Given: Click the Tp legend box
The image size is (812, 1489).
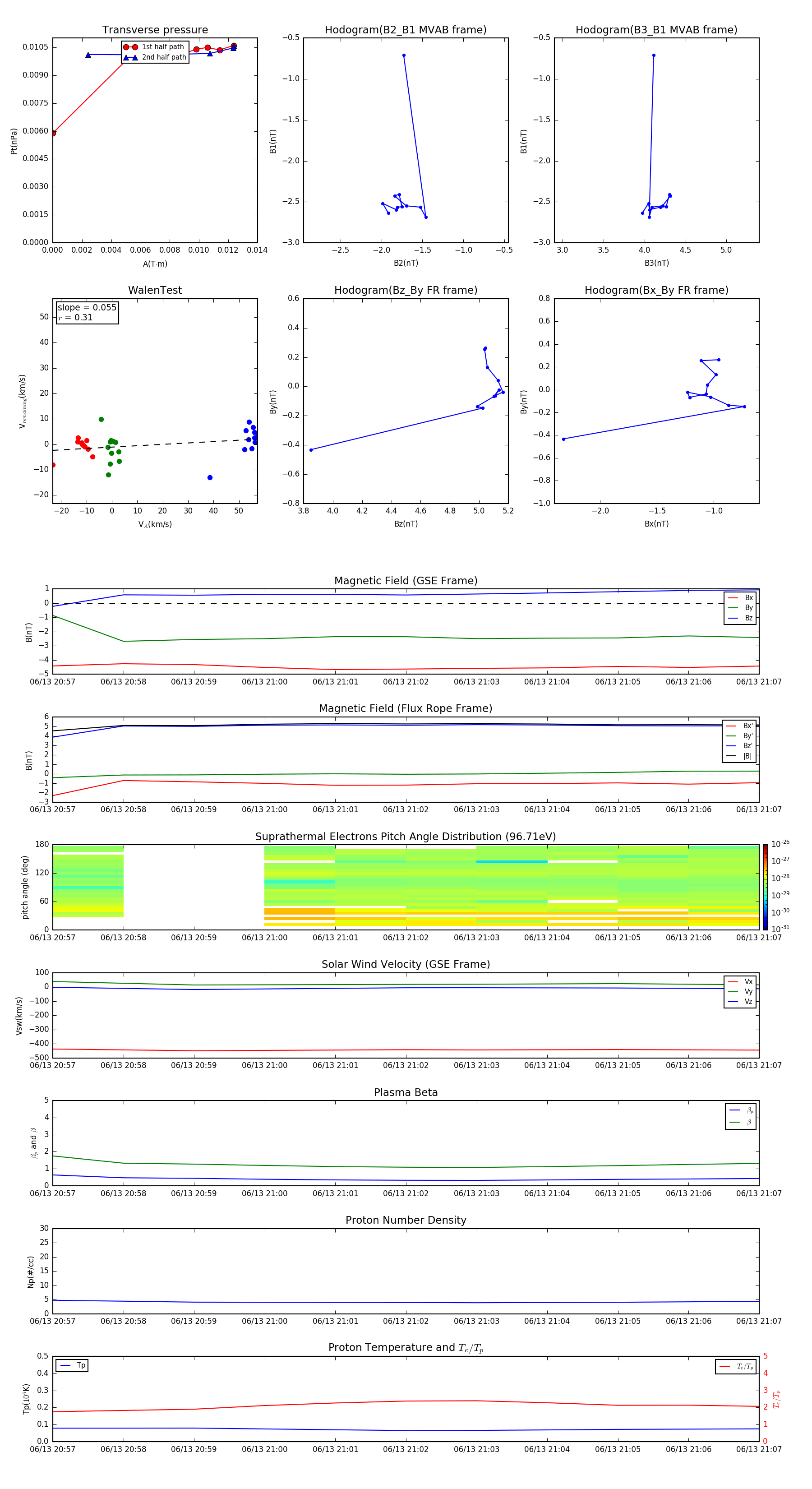Looking at the screenshot, I should click(x=72, y=1365).
